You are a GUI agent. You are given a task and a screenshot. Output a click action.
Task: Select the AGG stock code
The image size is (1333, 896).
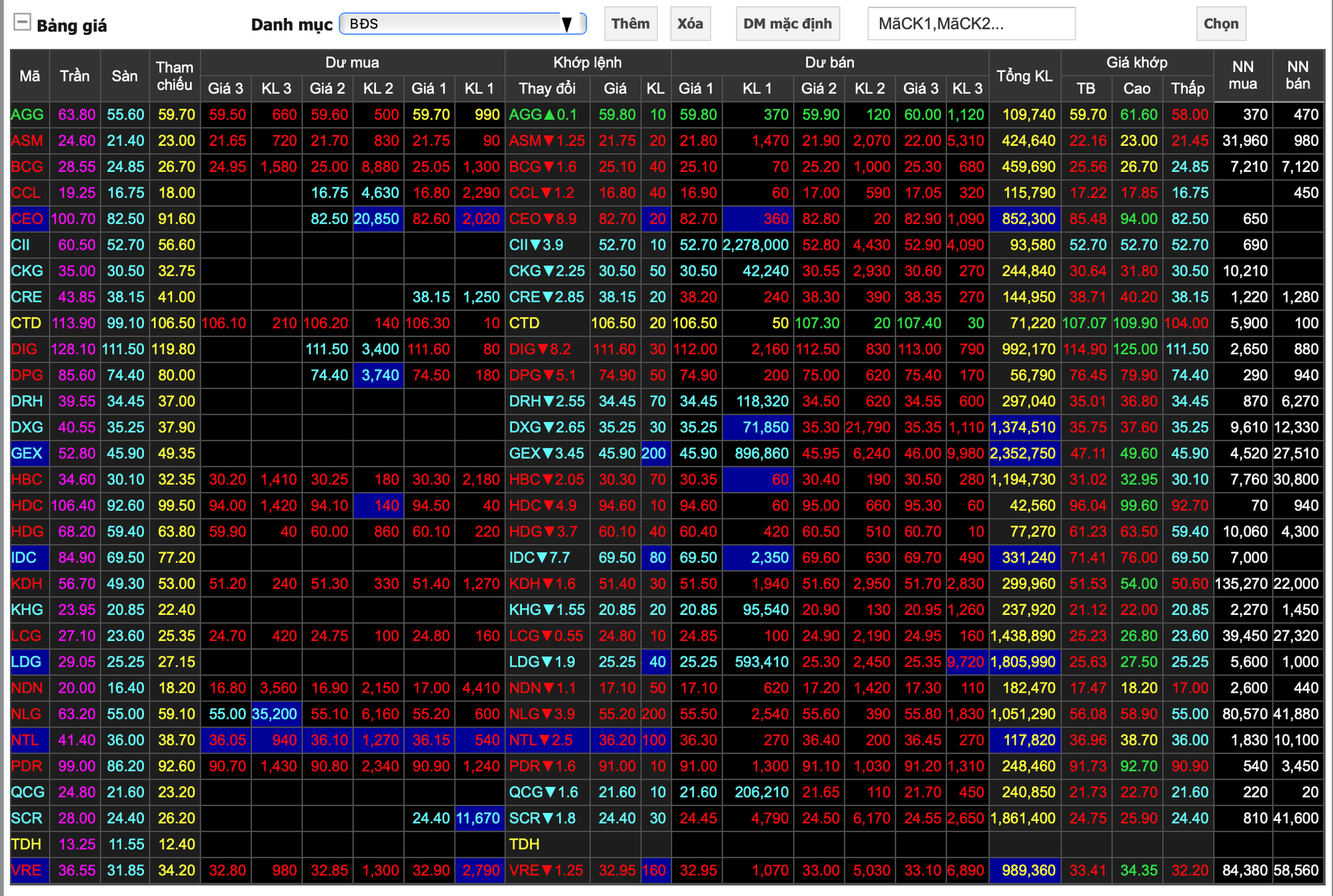click(27, 115)
